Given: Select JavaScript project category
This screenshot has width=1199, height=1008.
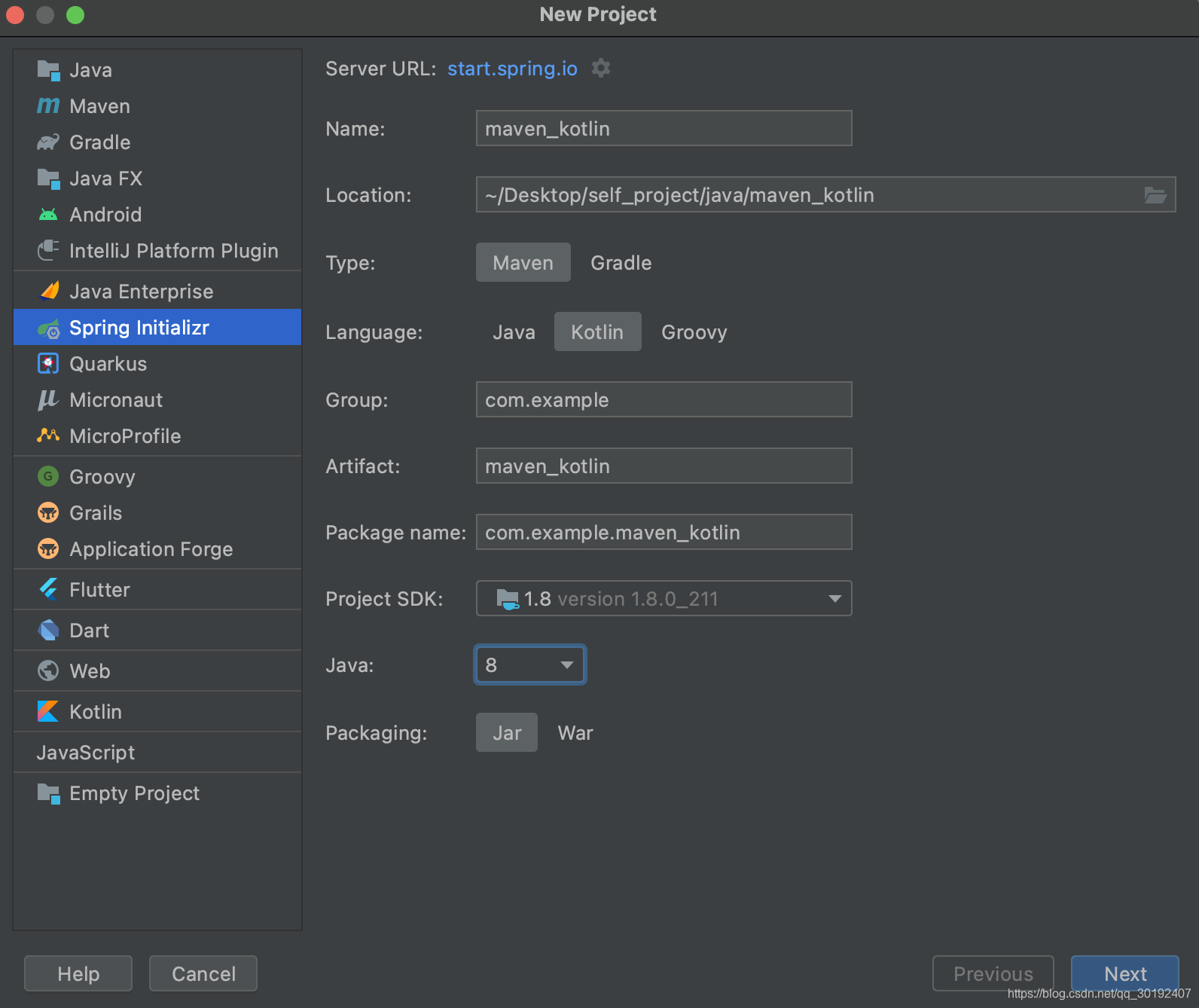Looking at the screenshot, I should [x=157, y=752].
